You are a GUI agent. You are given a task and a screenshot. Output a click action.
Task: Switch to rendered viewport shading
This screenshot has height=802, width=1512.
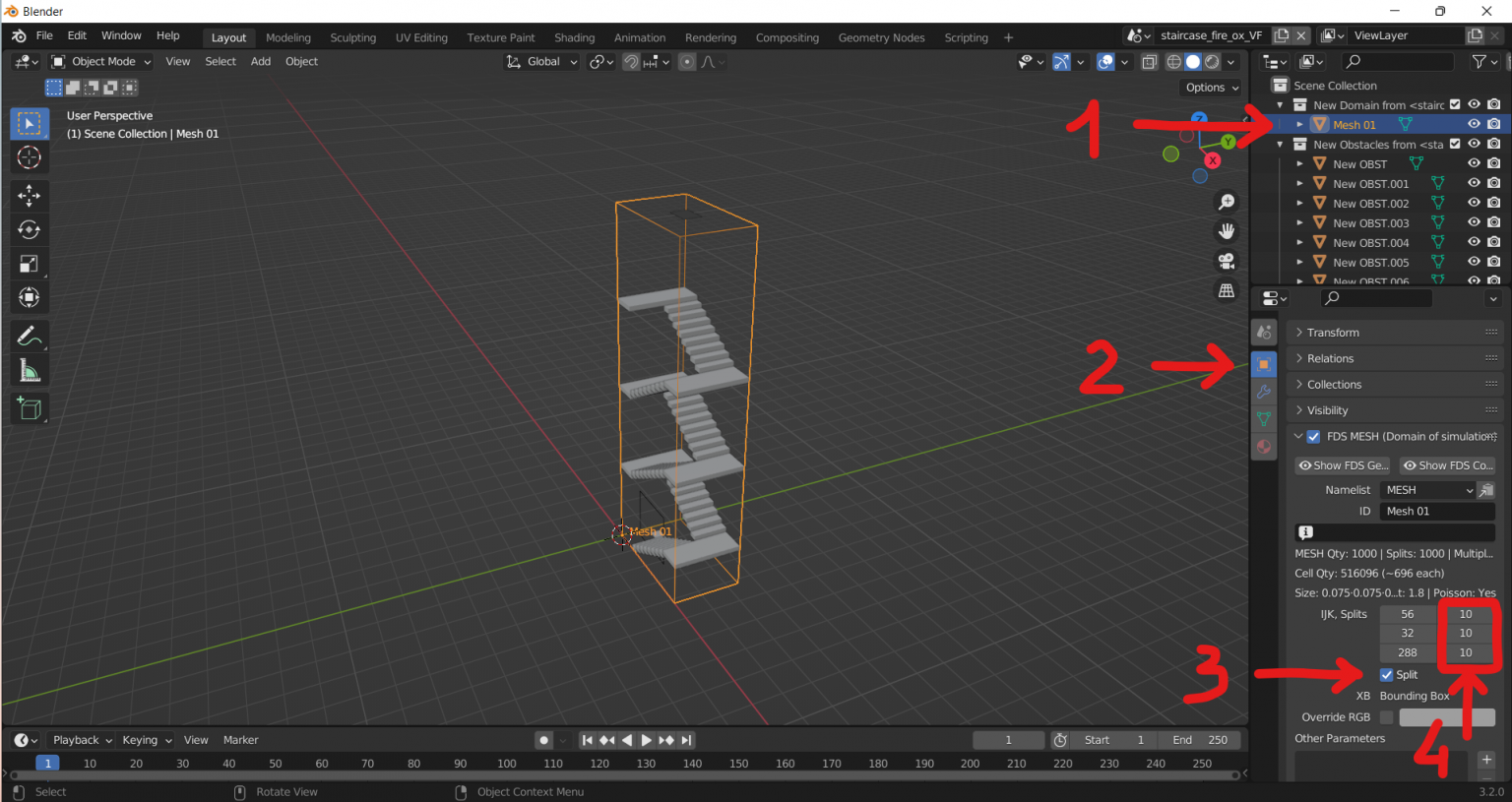1211,61
